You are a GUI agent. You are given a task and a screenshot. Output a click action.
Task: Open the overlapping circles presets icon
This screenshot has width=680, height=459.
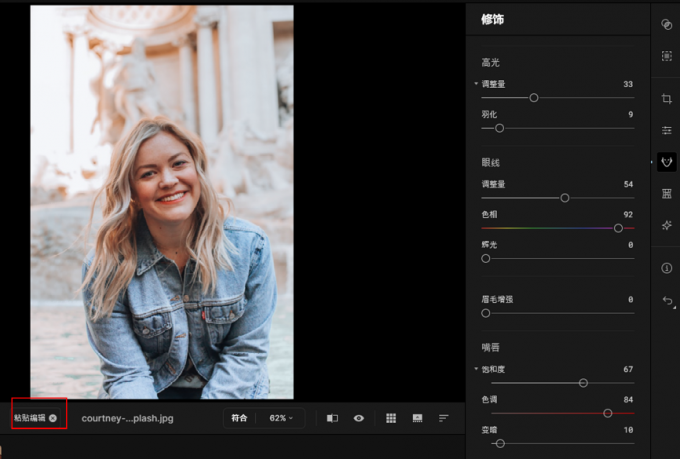pos(666,24)
